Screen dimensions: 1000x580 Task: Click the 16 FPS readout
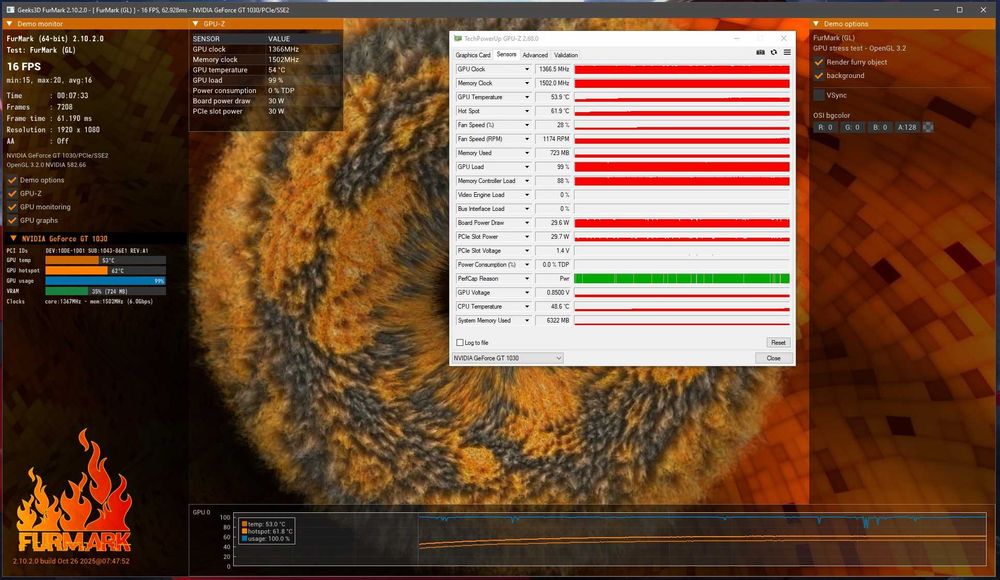(24, 66)
